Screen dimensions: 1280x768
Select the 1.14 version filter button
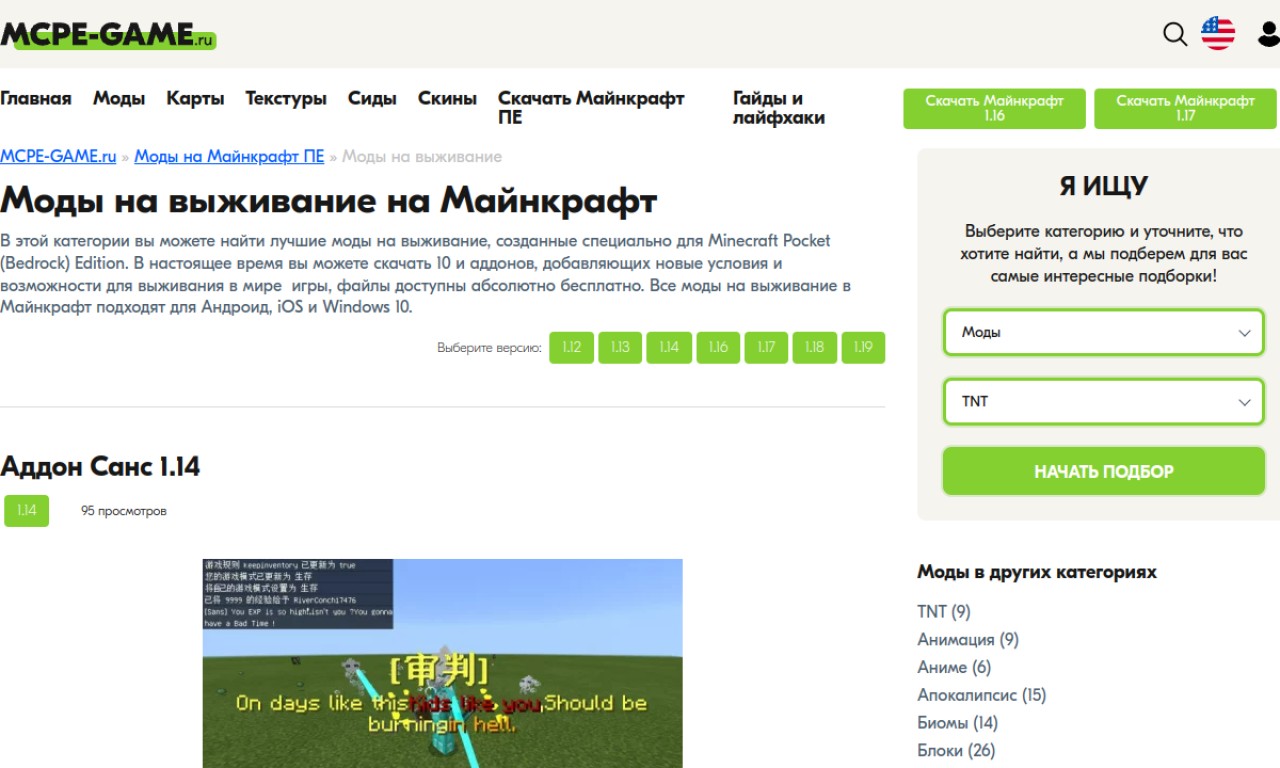tap(669, 347)
